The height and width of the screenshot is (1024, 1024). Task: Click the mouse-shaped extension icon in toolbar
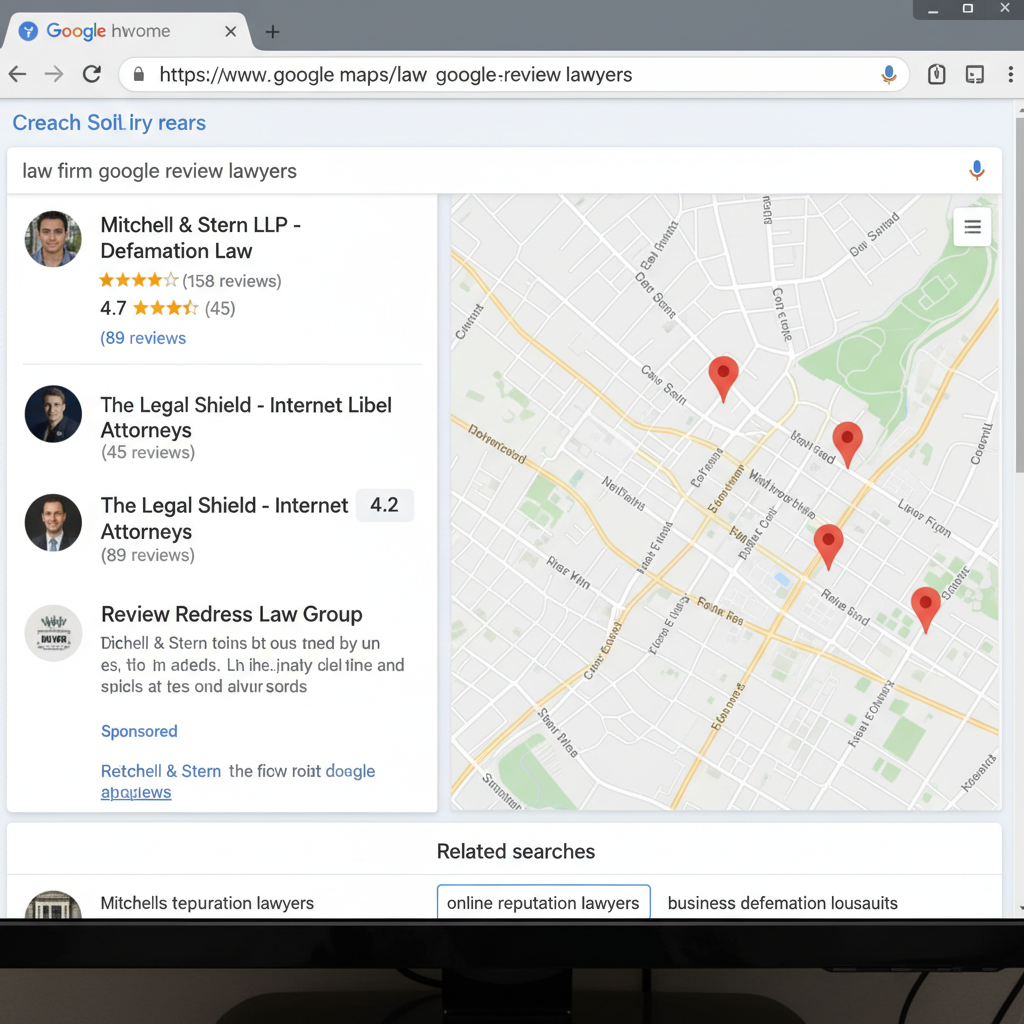click(936, 74)
